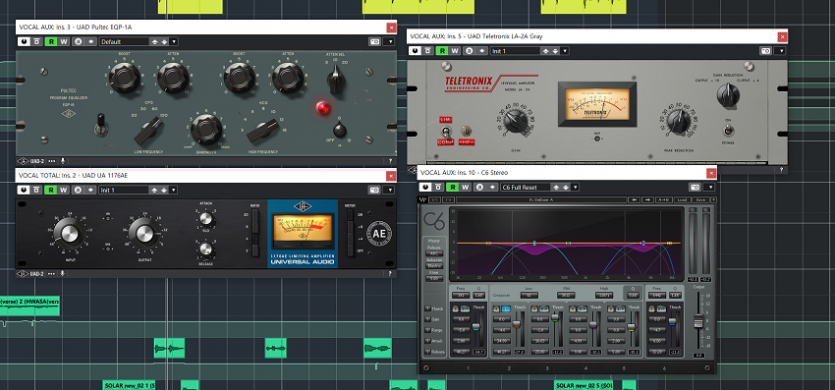Select 'SOLAR new_02 1' audio clip in timeline
This screenshot has height=390, width=835.
pos(129,385)
